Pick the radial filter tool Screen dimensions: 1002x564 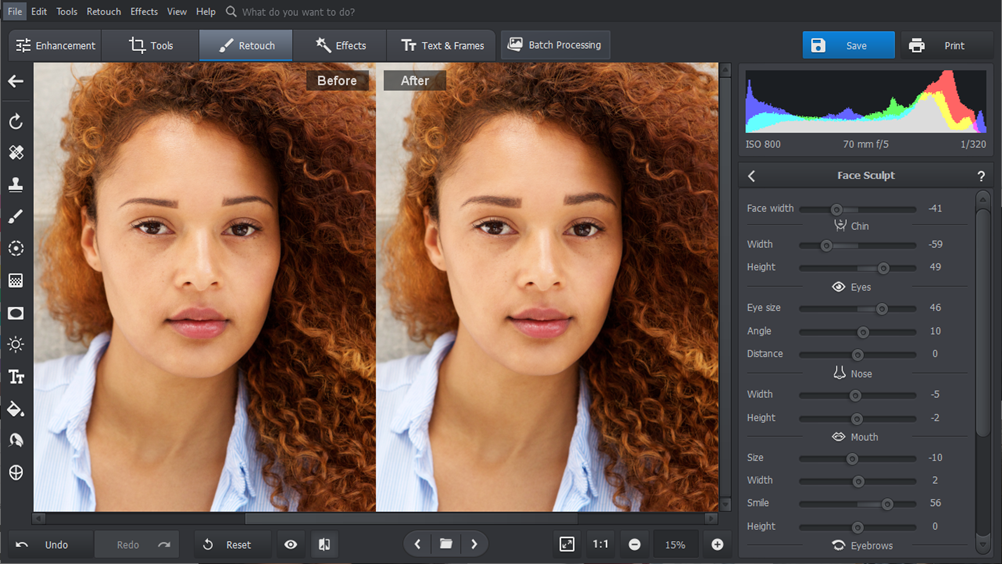(x=16, y=248)
